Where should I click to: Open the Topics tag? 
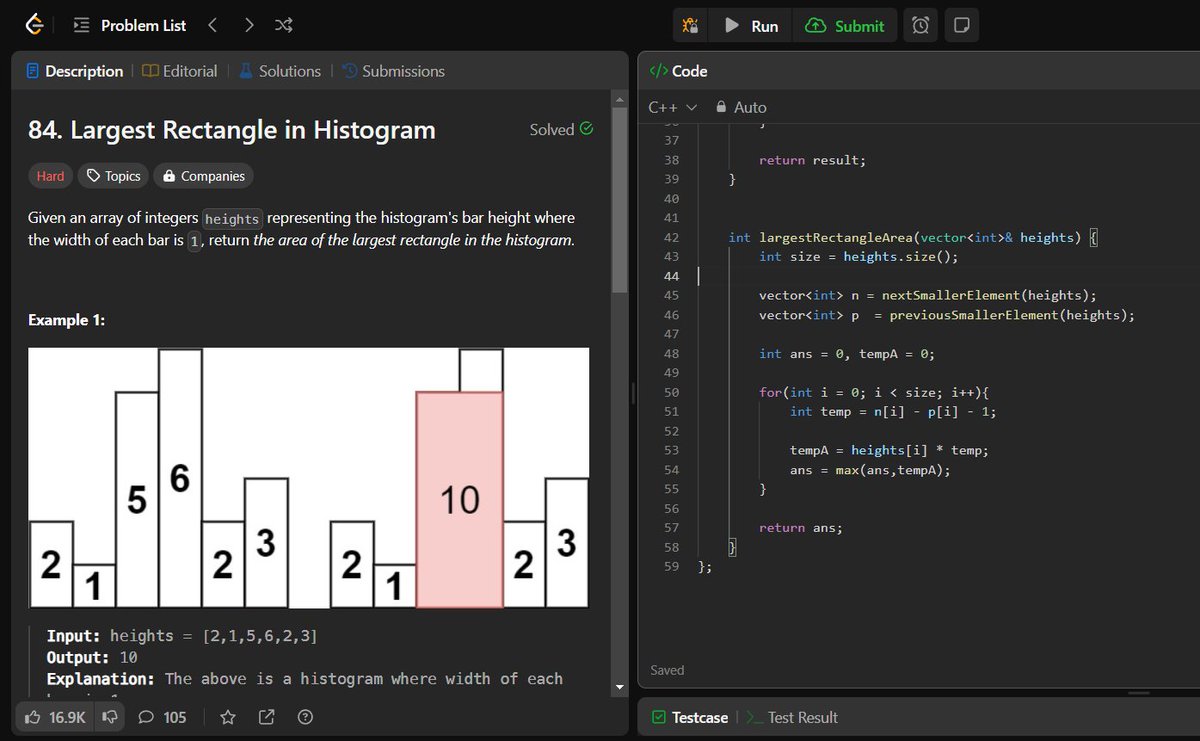(x=113, y=176)
